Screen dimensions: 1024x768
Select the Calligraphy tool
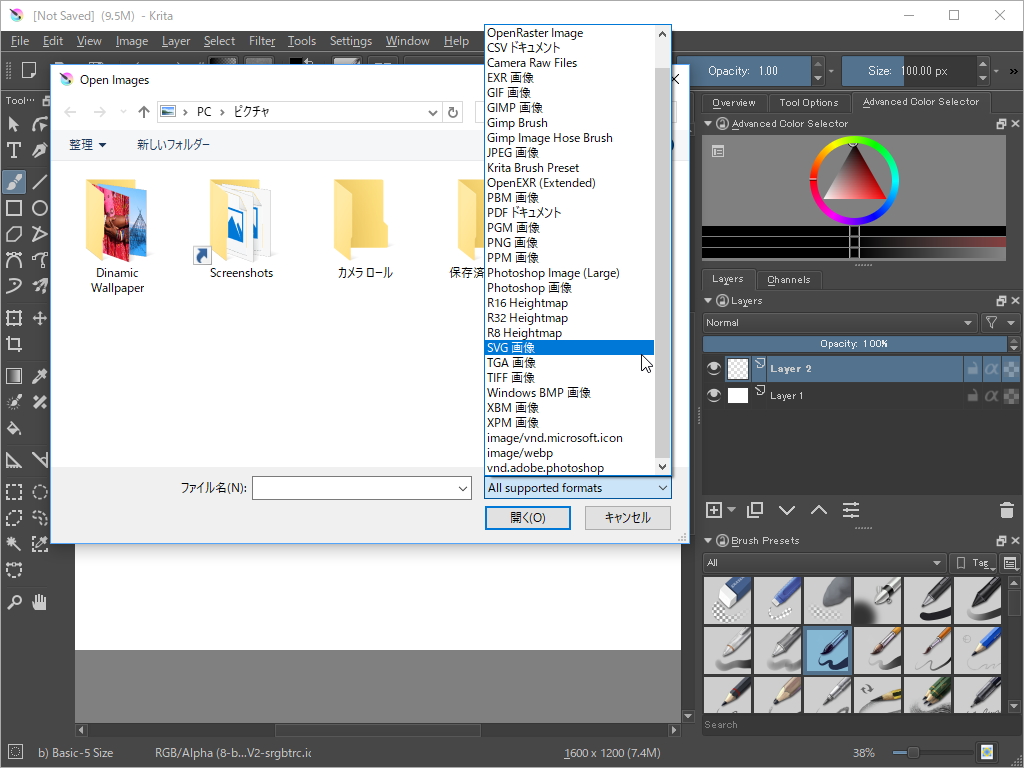click(x=40, y=150)
